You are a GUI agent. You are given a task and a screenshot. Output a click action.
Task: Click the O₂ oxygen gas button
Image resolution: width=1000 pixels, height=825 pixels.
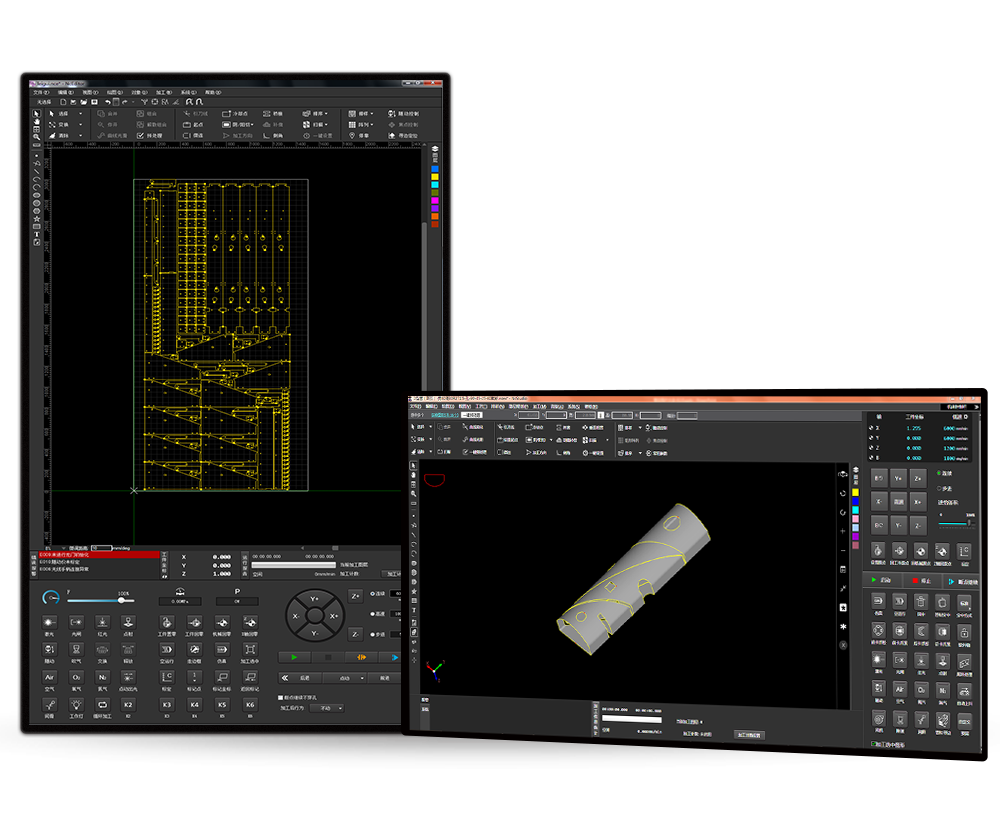point(76,679)
